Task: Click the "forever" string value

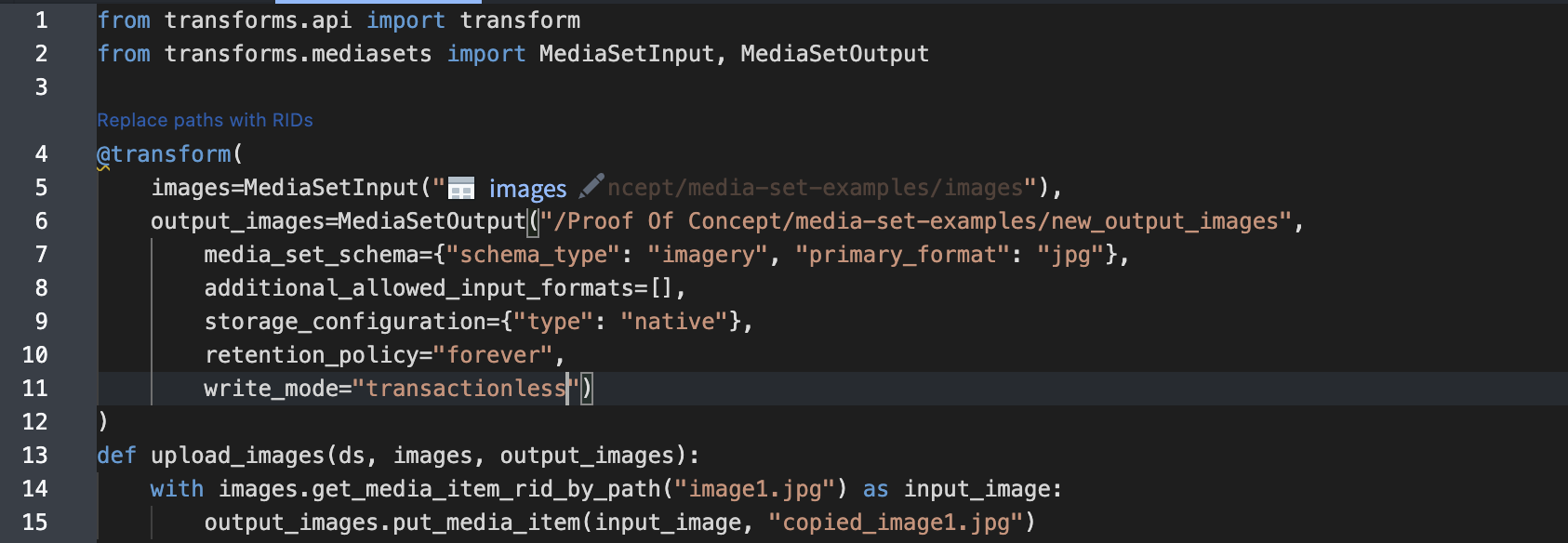Action: tap(493, 355)
